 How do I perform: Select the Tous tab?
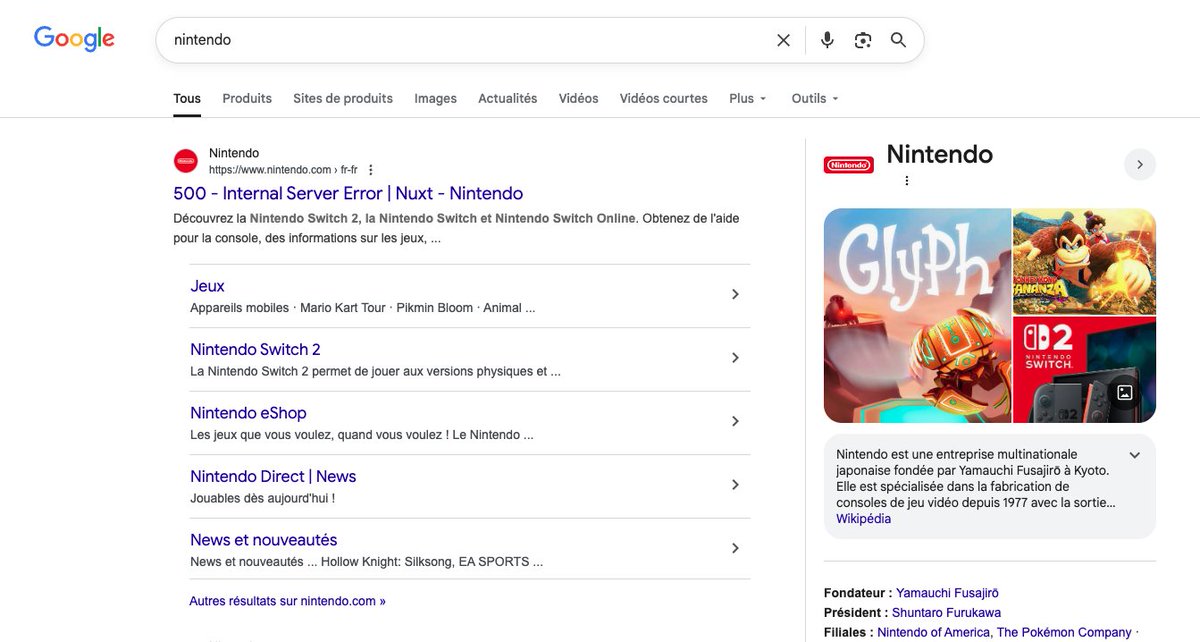(187, 98)
